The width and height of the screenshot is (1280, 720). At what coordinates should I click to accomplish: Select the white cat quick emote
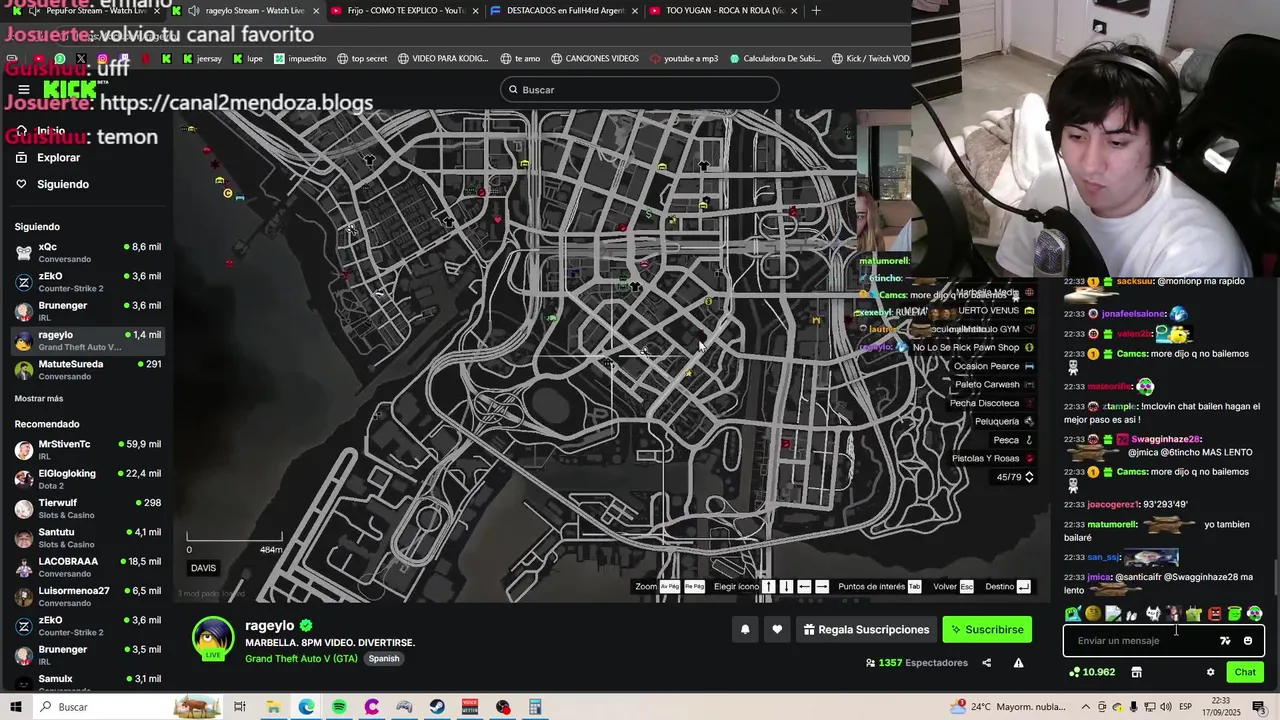[x=1153, y=613]
